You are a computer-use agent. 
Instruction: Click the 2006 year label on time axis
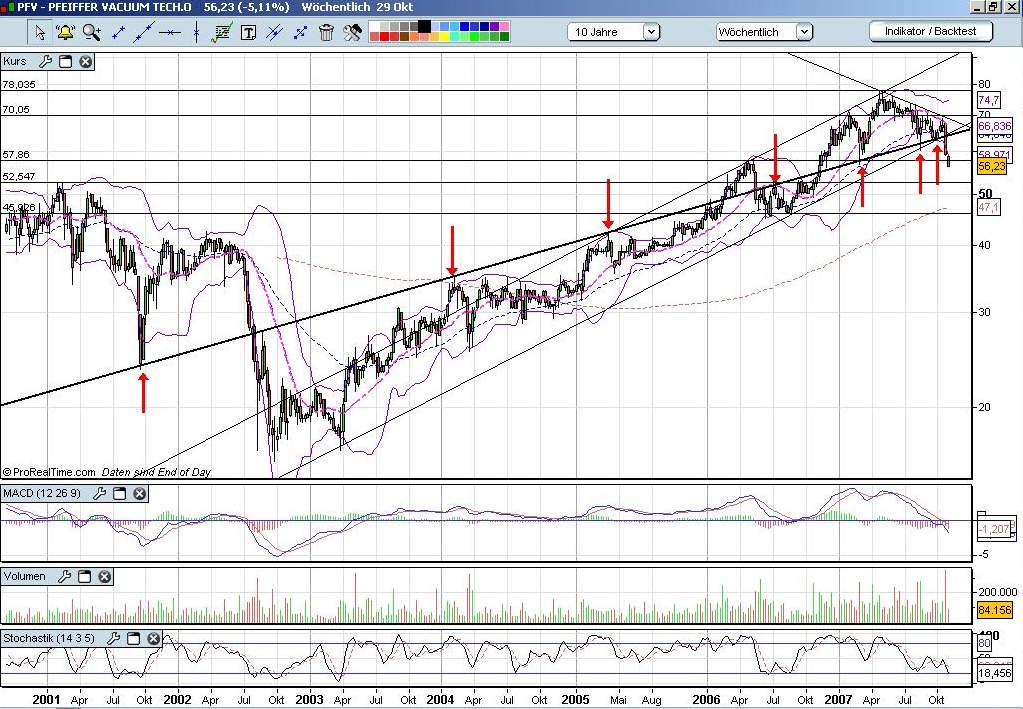(707, 699)
